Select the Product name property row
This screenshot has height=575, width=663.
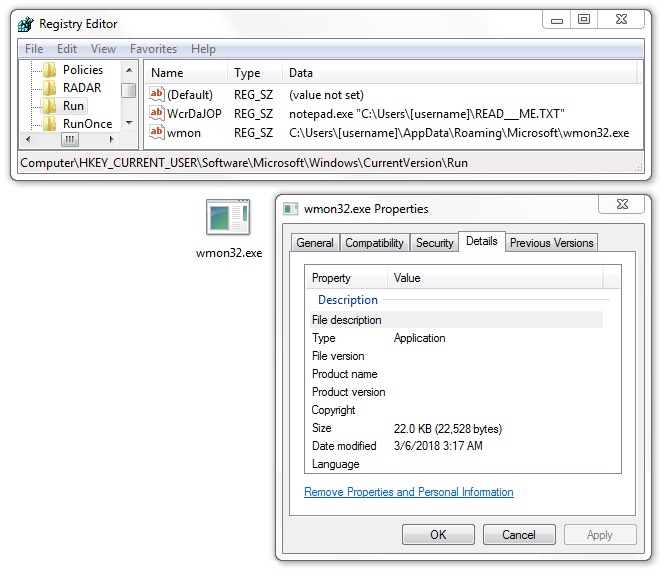[456, 374]
